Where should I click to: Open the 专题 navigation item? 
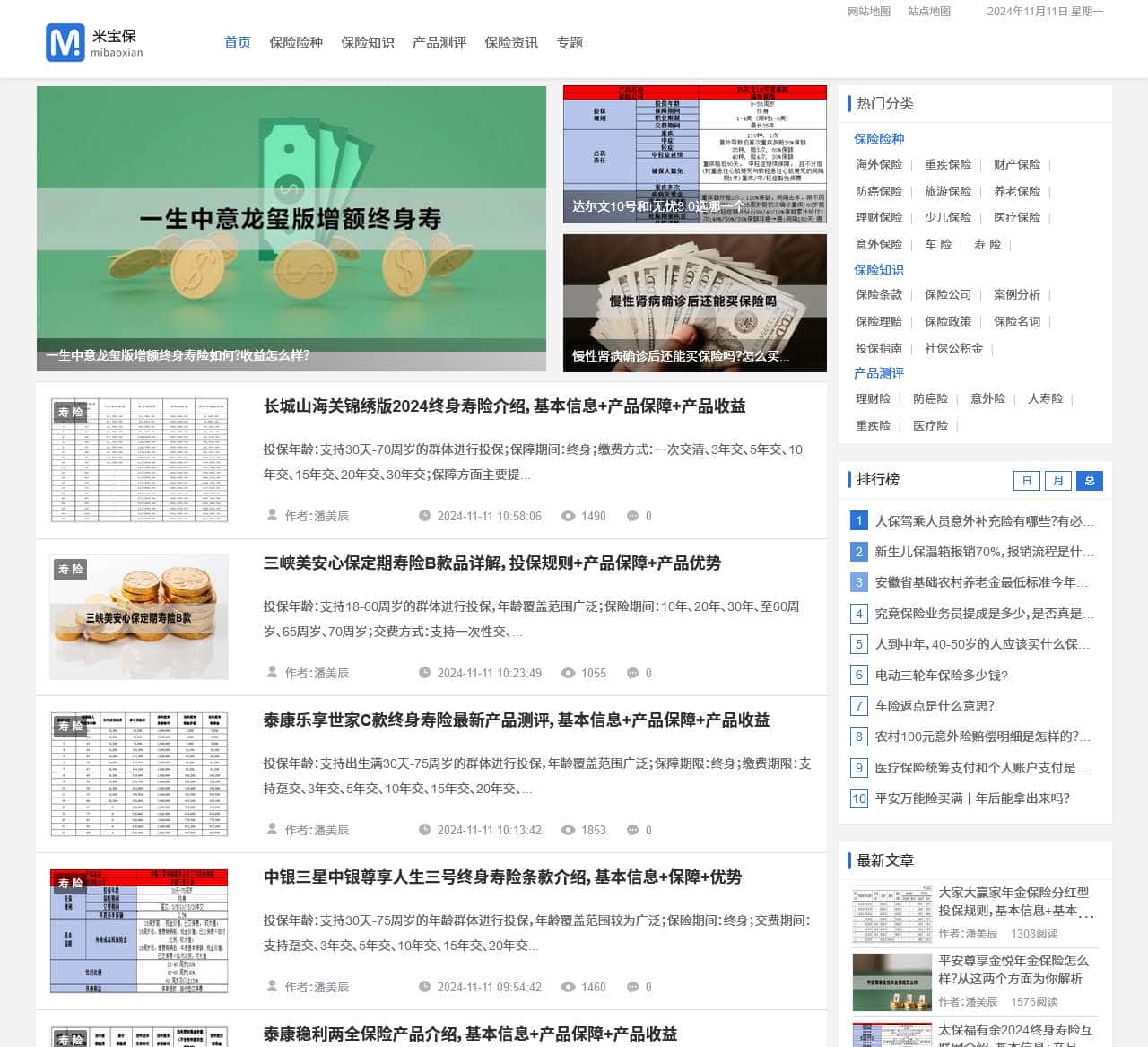pyautogui.click(x=570, y=42)
